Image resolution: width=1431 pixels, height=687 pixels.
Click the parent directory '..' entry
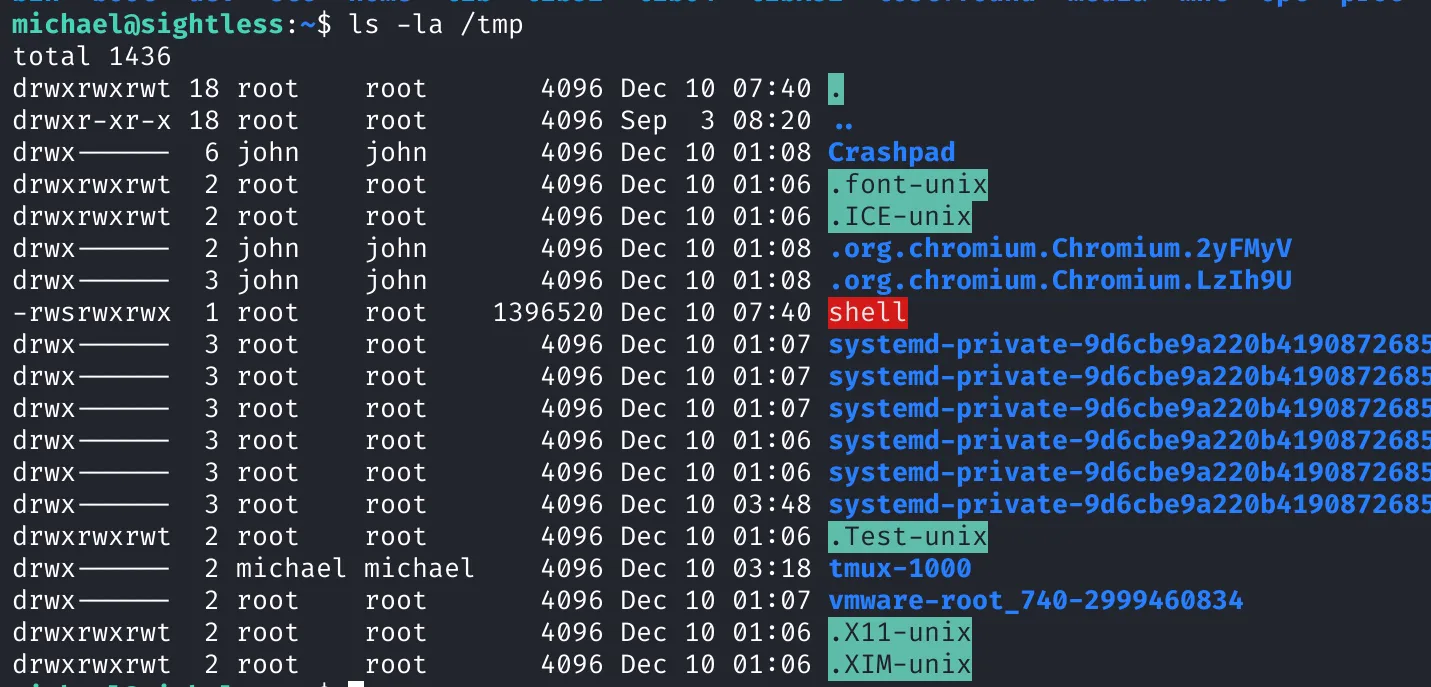[844, 120]
